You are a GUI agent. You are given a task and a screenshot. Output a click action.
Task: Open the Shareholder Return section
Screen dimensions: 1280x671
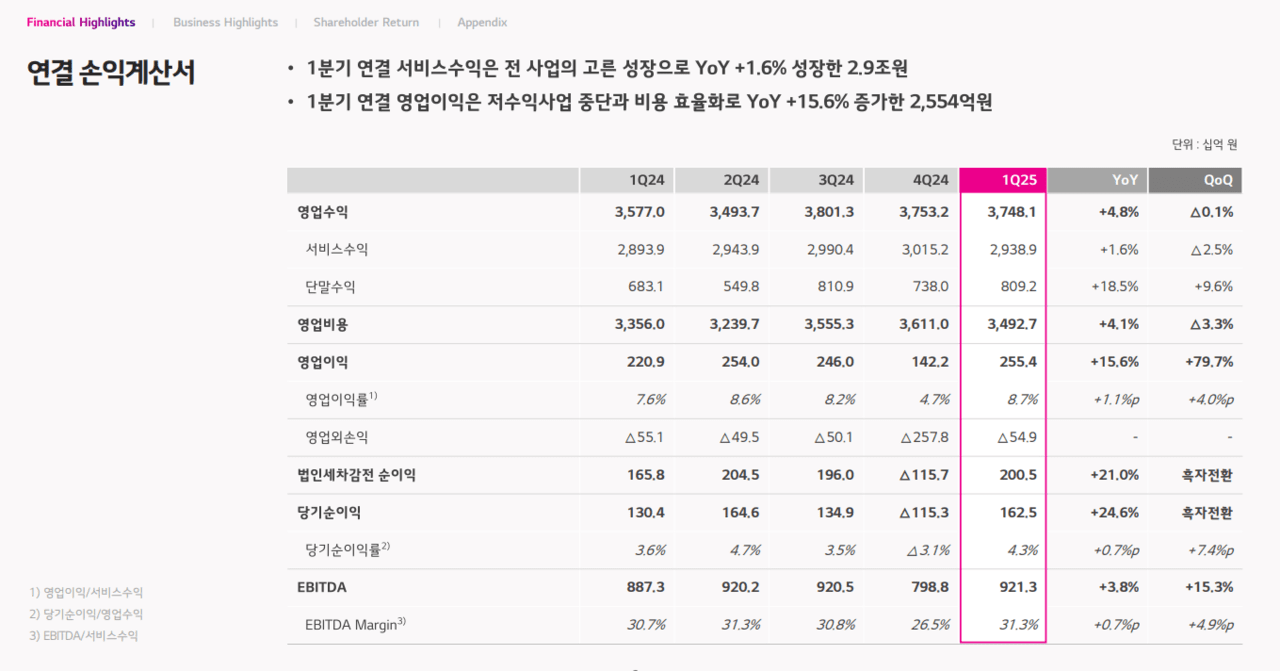coord(366,22)
